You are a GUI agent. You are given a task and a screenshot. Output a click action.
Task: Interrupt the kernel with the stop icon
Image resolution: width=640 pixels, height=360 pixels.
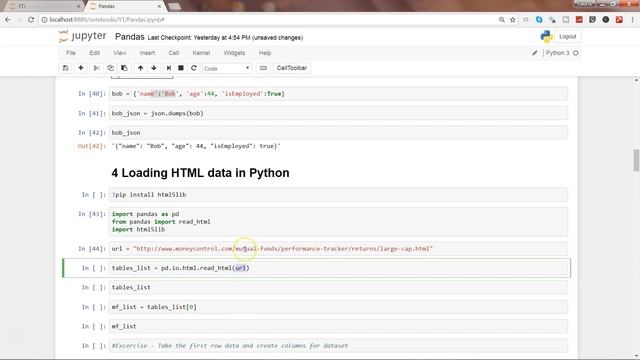tap(181, 68)
